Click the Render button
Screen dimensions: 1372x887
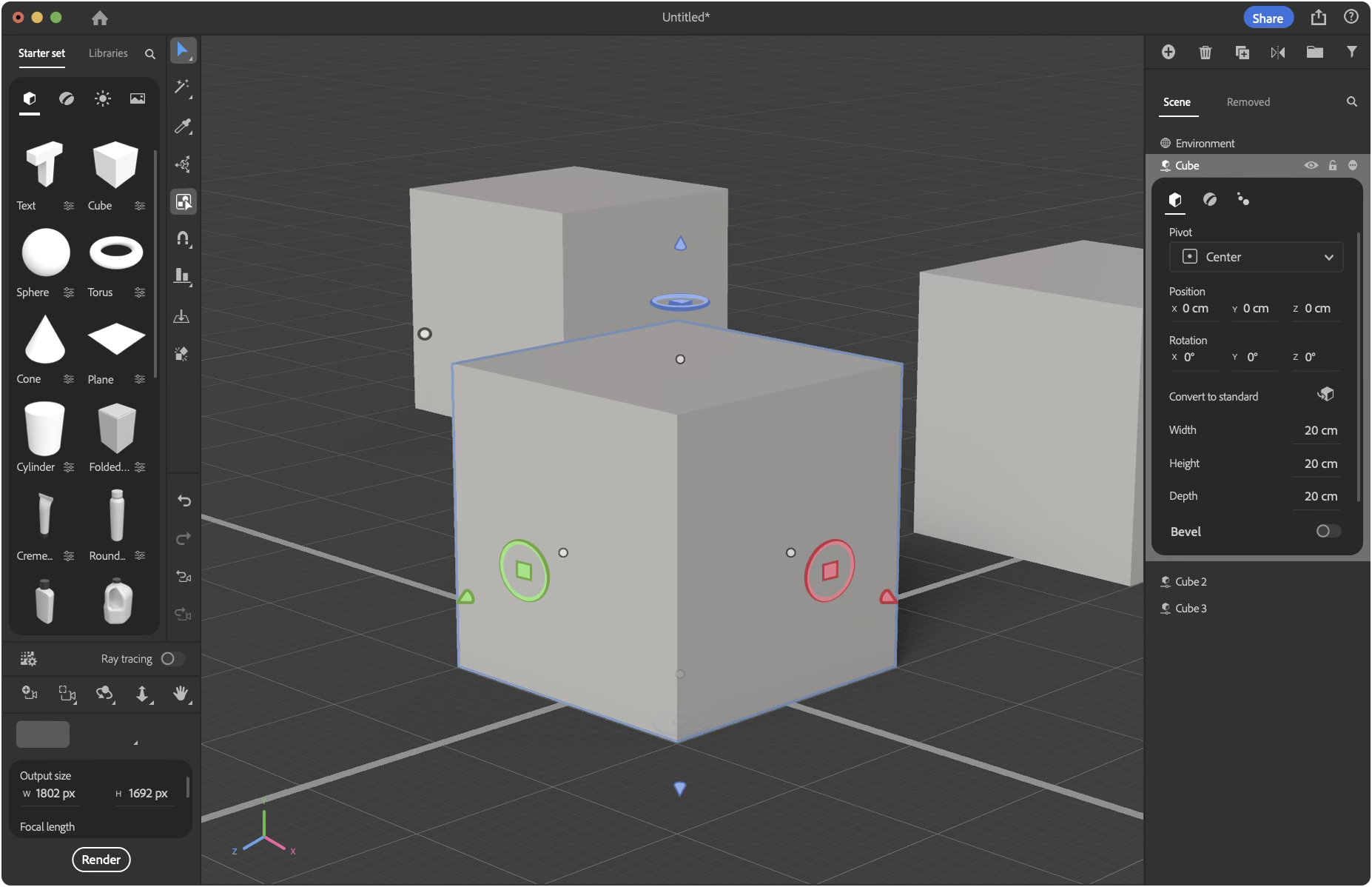101,860
